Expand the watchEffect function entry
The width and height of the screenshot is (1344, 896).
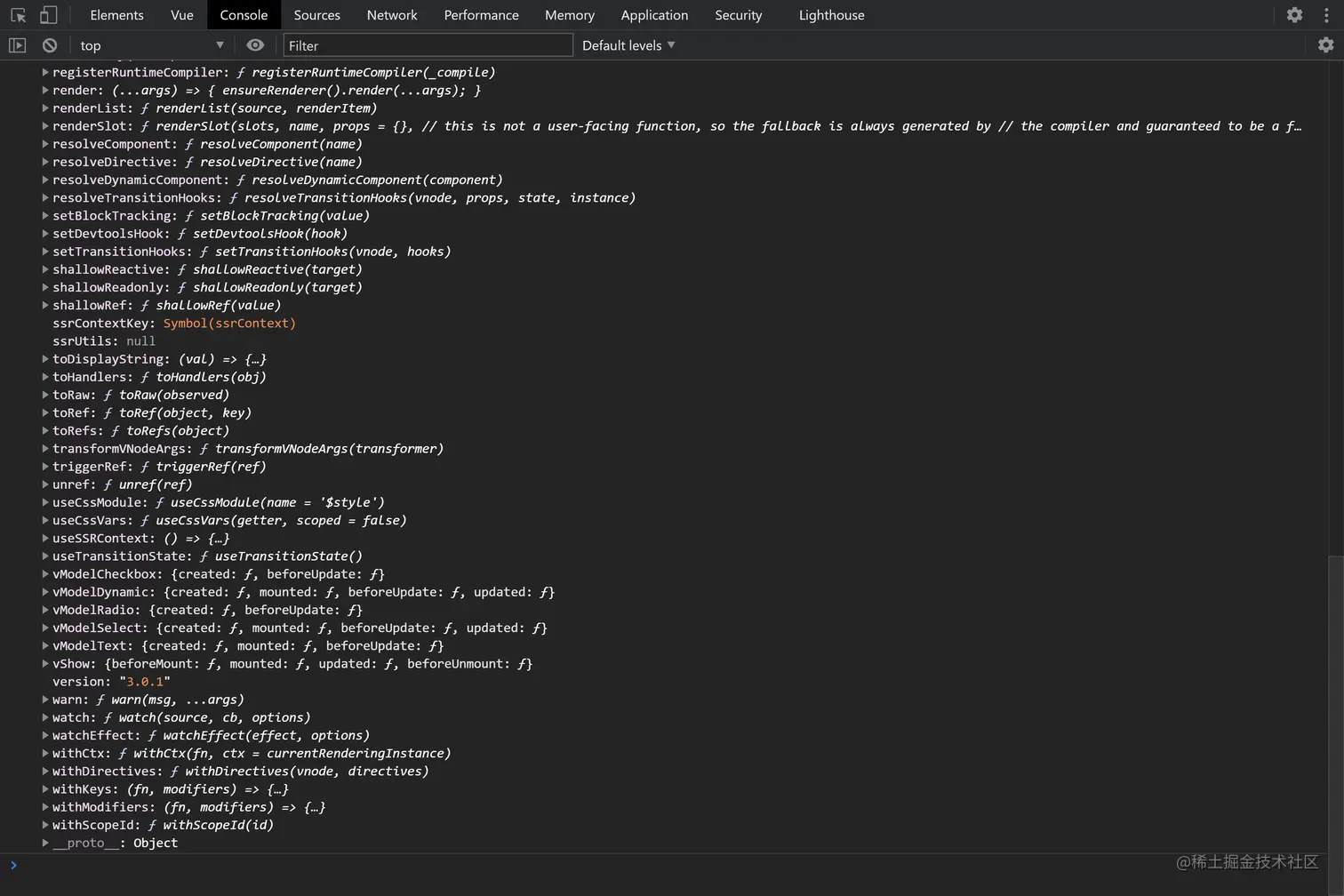tap(45, 735)
